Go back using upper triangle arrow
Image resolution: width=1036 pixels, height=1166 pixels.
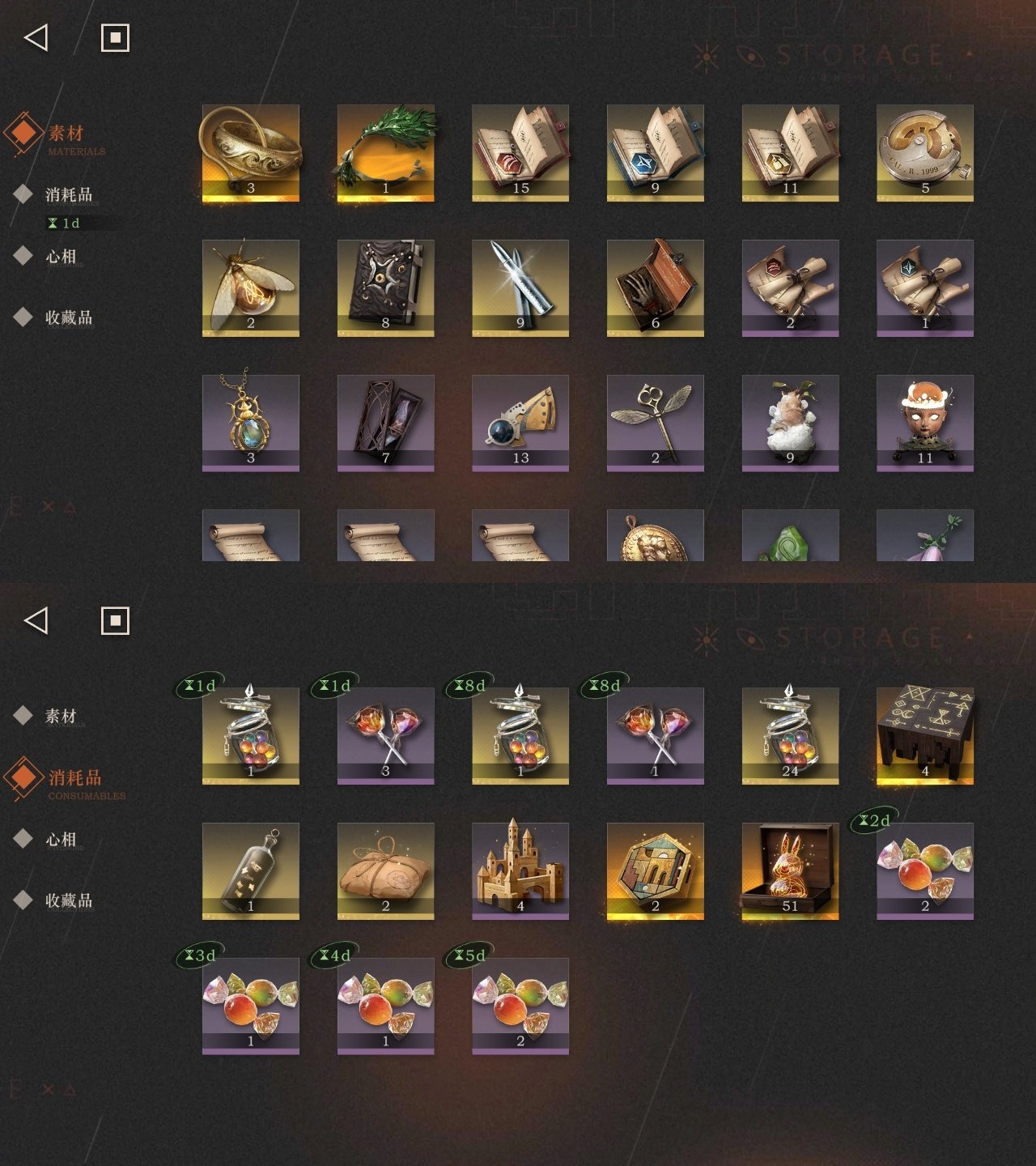[36, 37]
